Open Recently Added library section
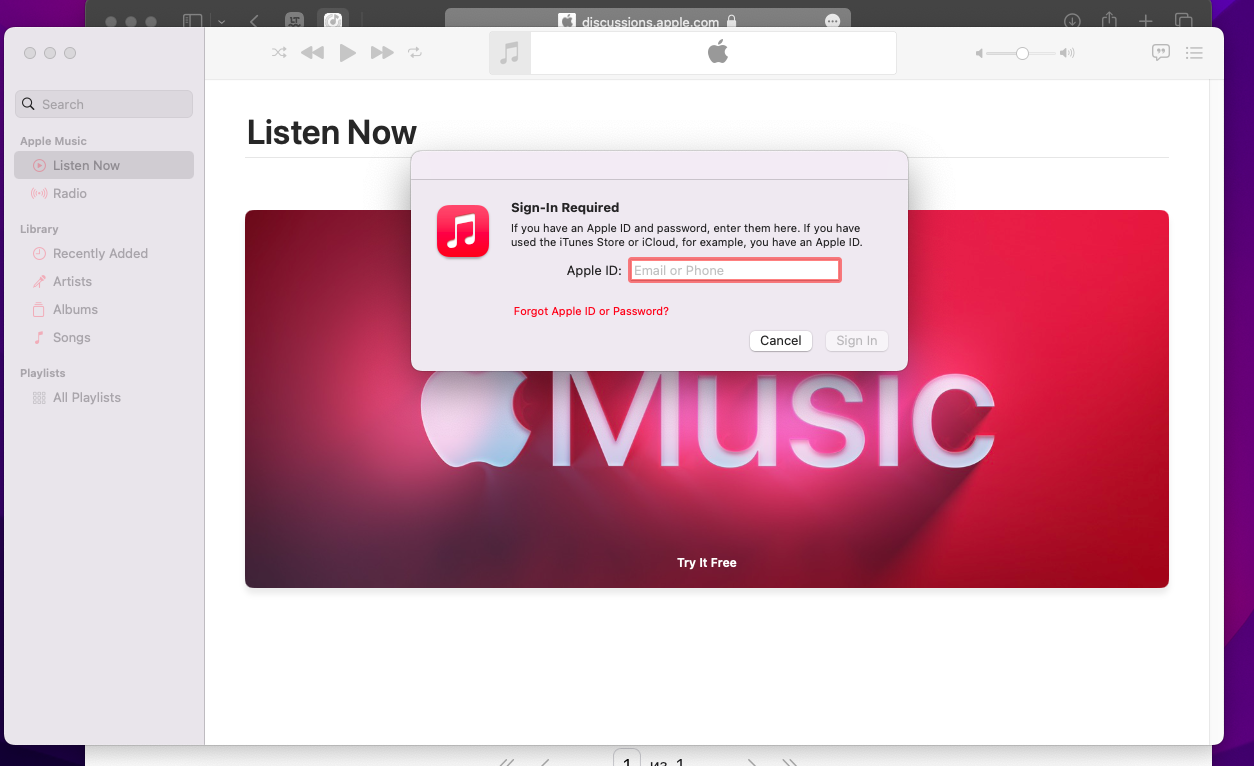Image resolution: width=1254 pixels, height=766 pixels. point(104,253)
